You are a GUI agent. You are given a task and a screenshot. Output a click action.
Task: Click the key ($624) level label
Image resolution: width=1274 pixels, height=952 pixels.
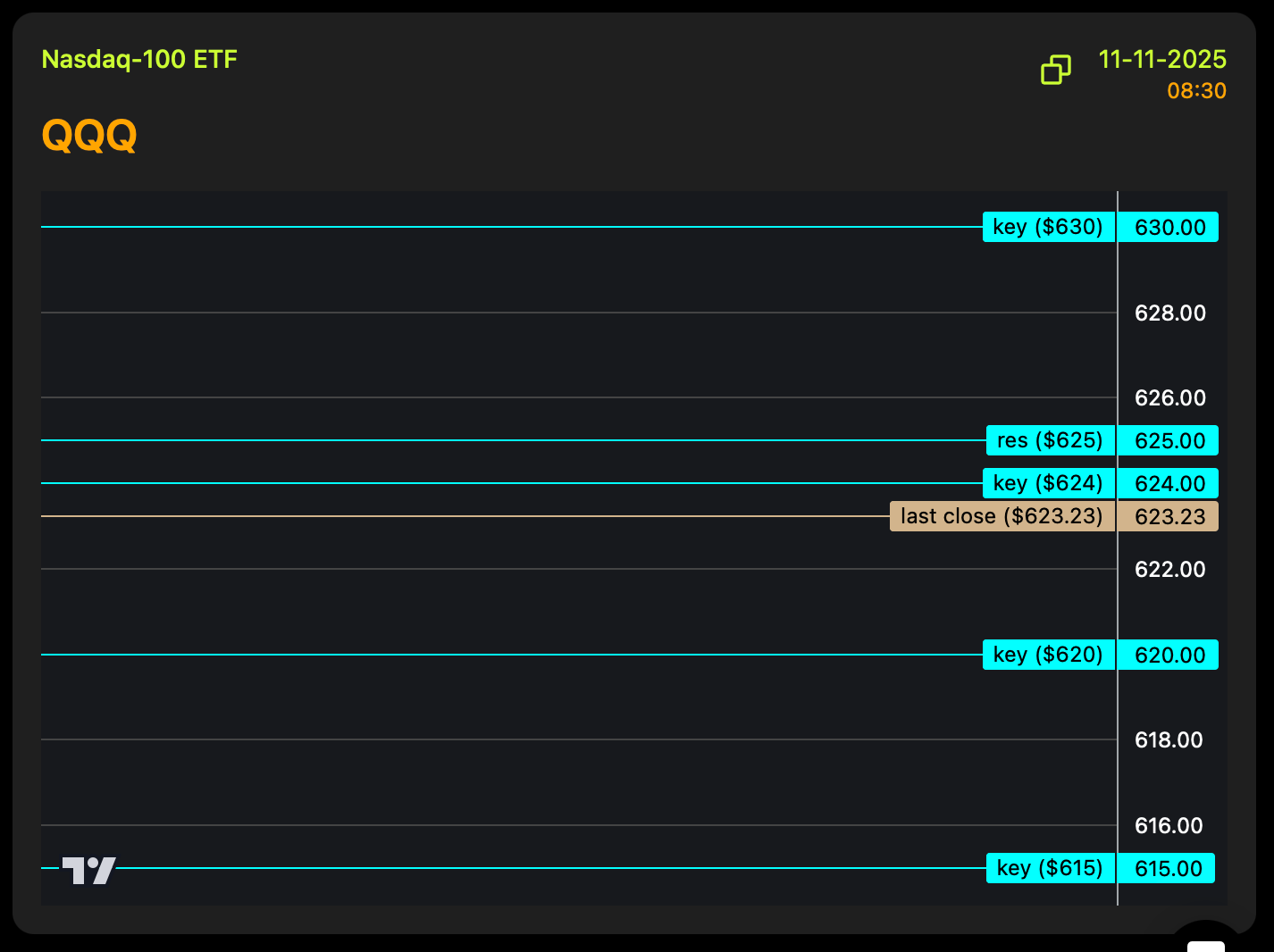(x=1048, y=483)
